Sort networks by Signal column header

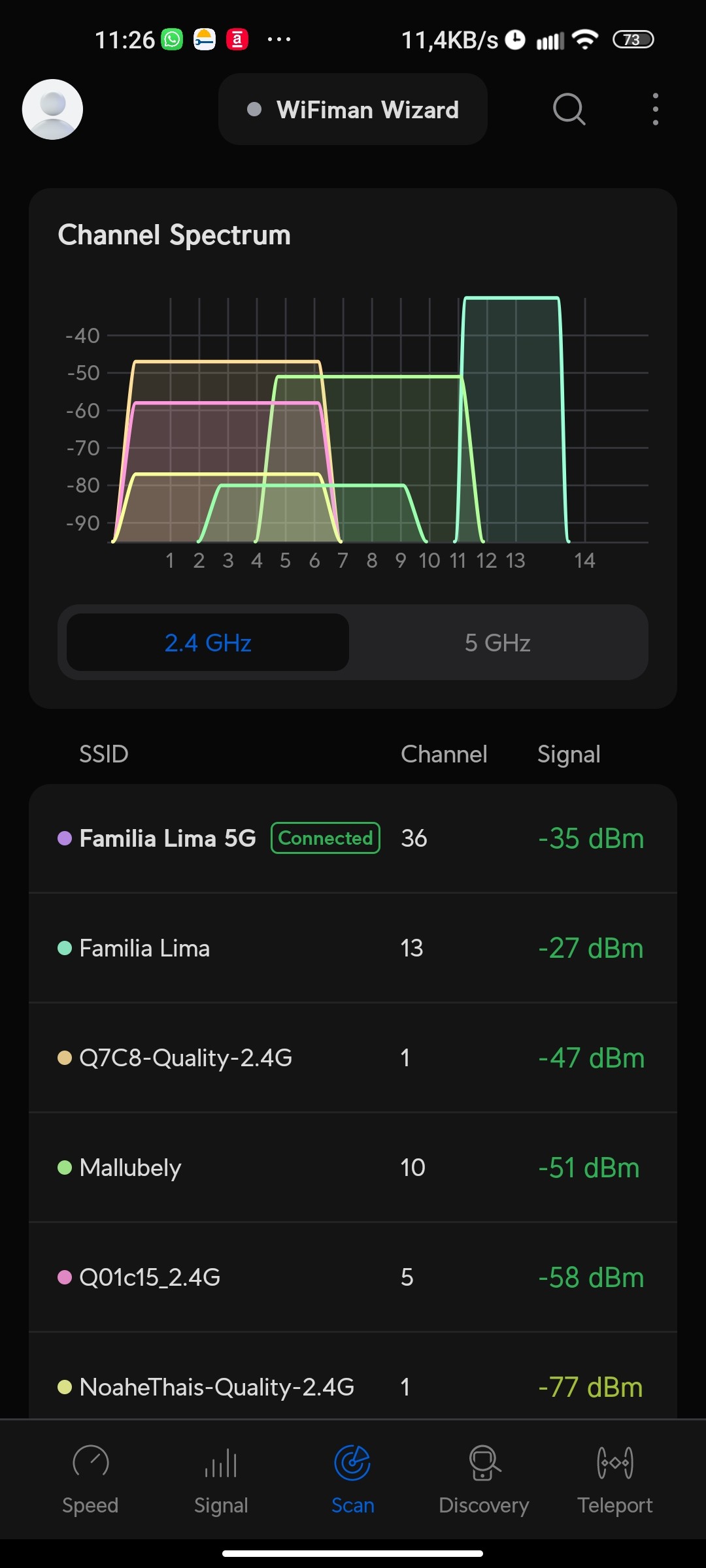(x=569, y=754)
